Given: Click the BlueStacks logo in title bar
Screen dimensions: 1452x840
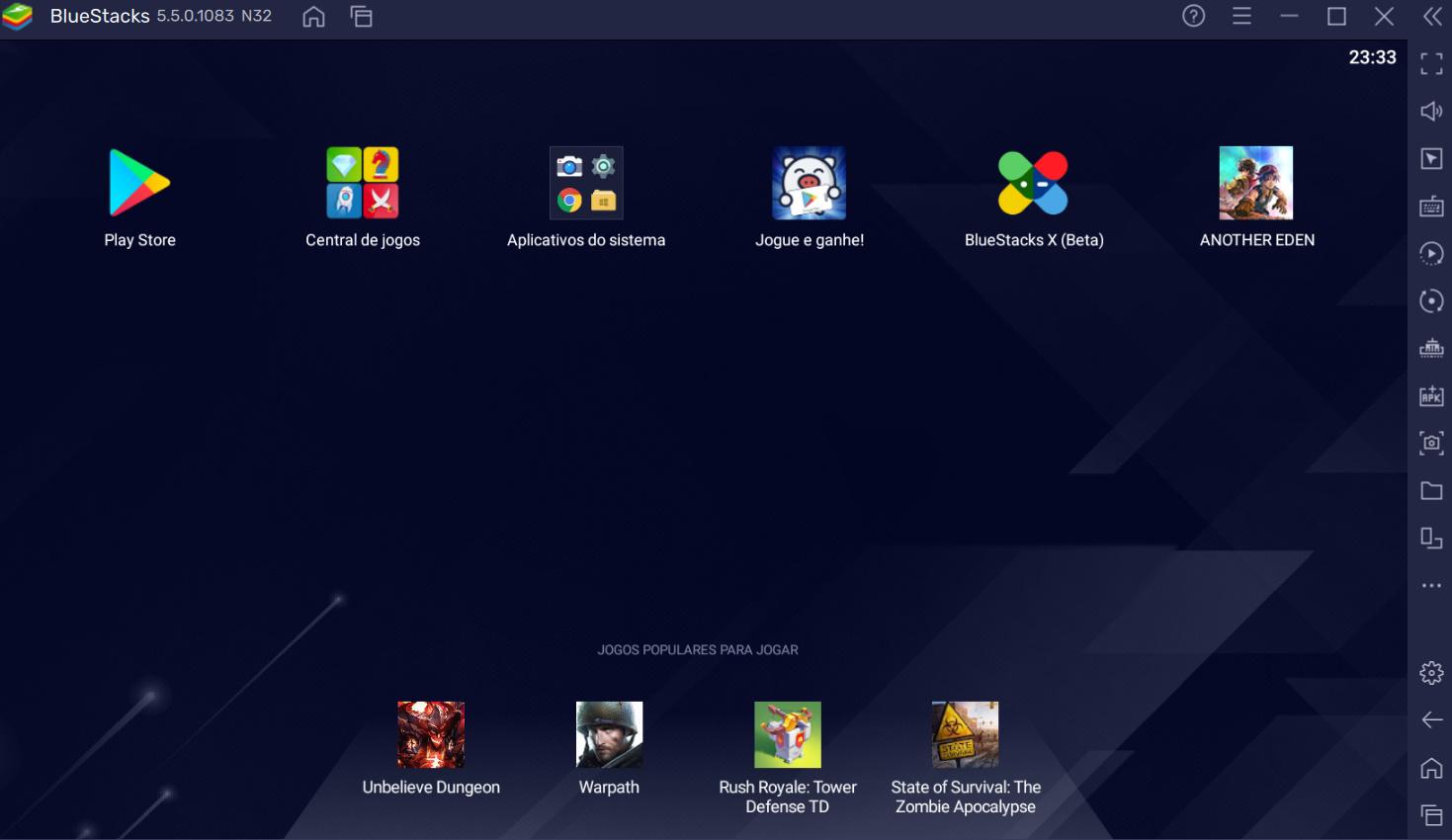Looking at the screenshot, I should 18,17.
